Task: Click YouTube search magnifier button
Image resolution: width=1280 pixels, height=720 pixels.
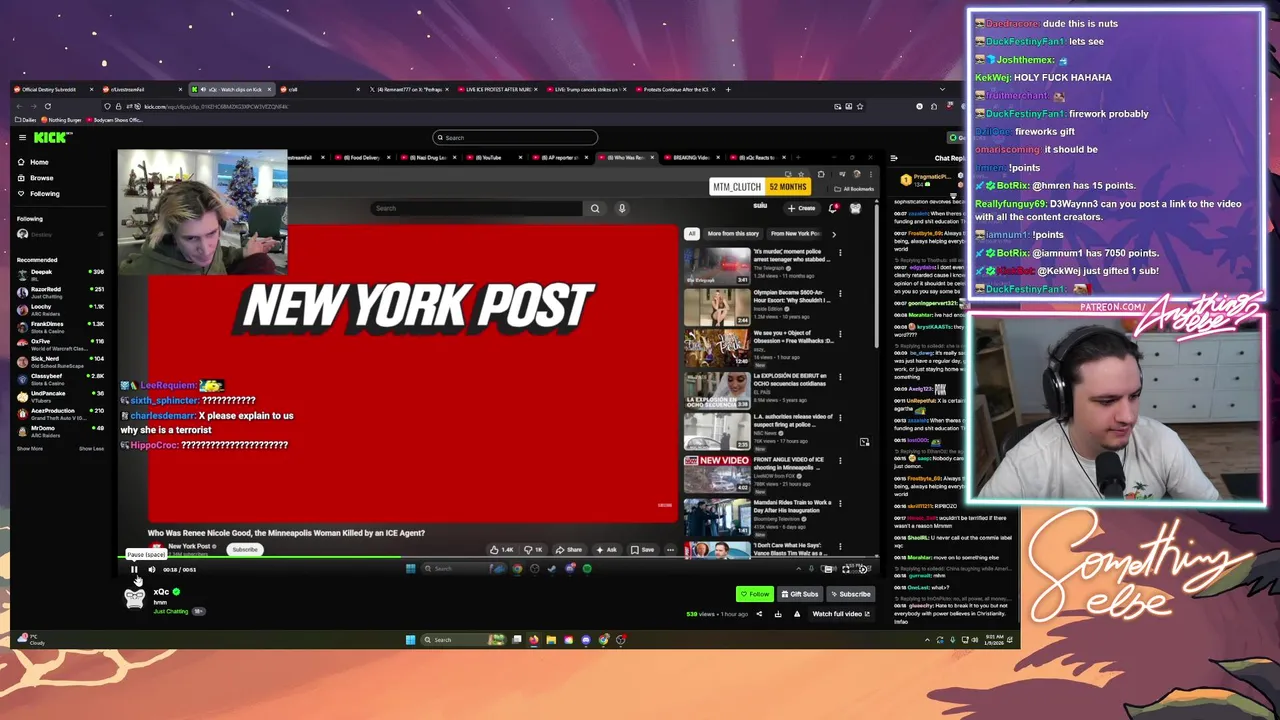Action: pos(595,208)
